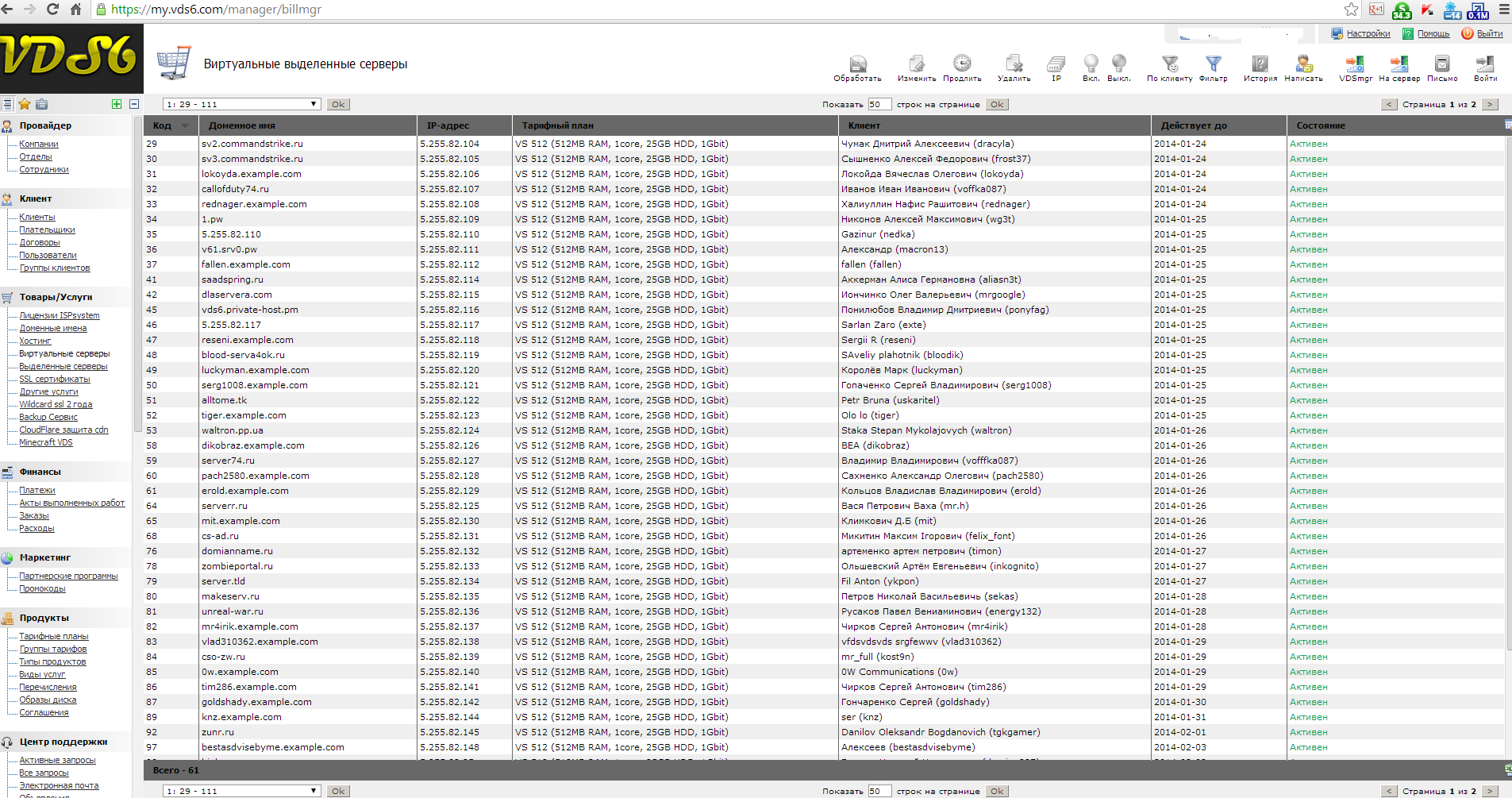This screenshot has width=1512, height=798.
Task: Open the '1: 29 - 111' range dropdown
Action: point(241,104)
